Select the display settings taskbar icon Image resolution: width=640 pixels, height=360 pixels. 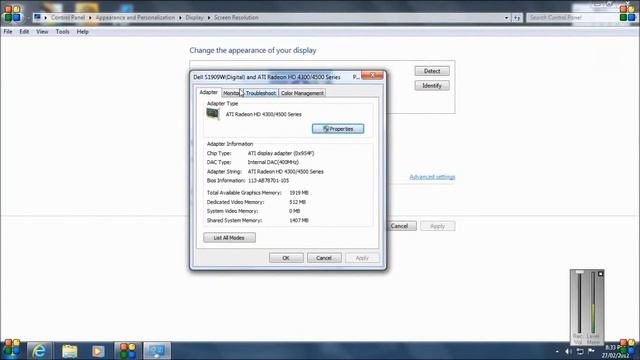coord(157,351)
